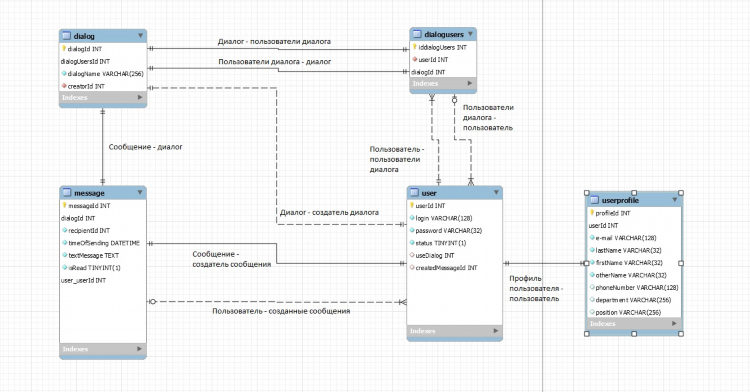Click the dialogusers table icon
Image resolution: width=750 pixels, height=392 pixels.
[x=417, y=34]
